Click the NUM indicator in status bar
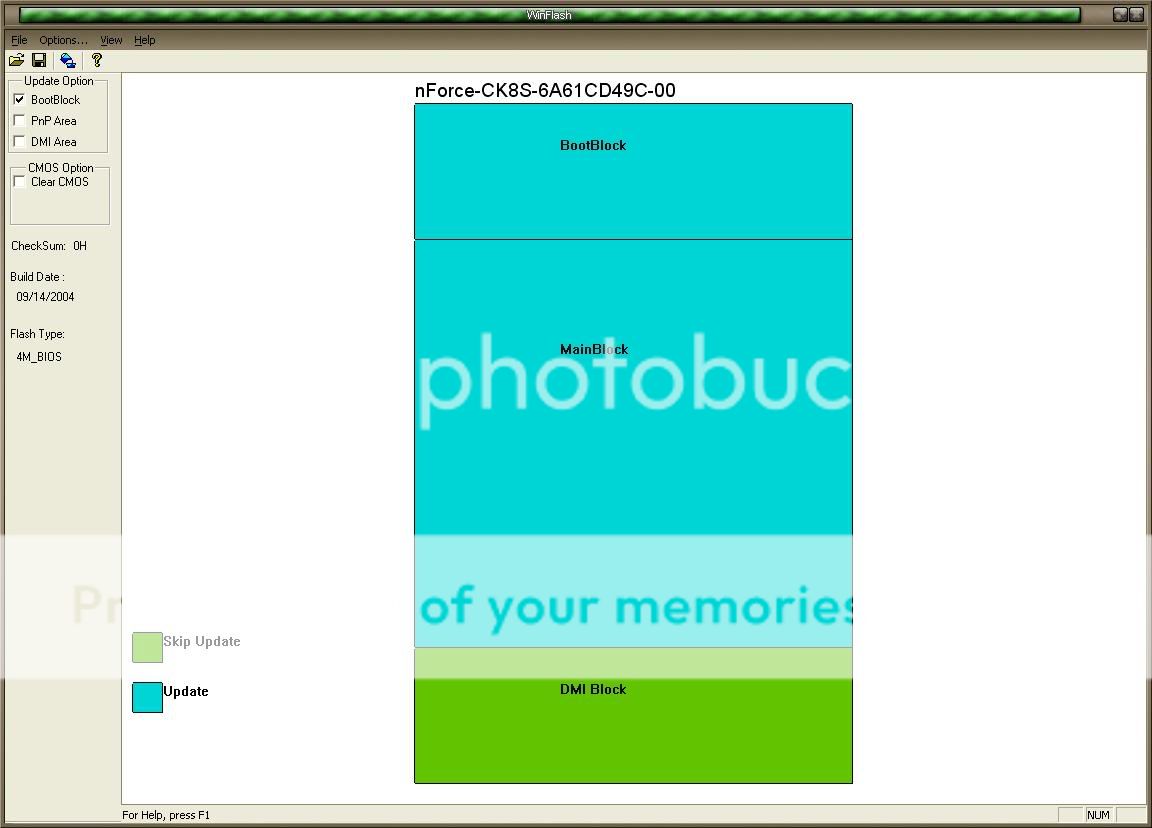 click(x=1098, y=815)
